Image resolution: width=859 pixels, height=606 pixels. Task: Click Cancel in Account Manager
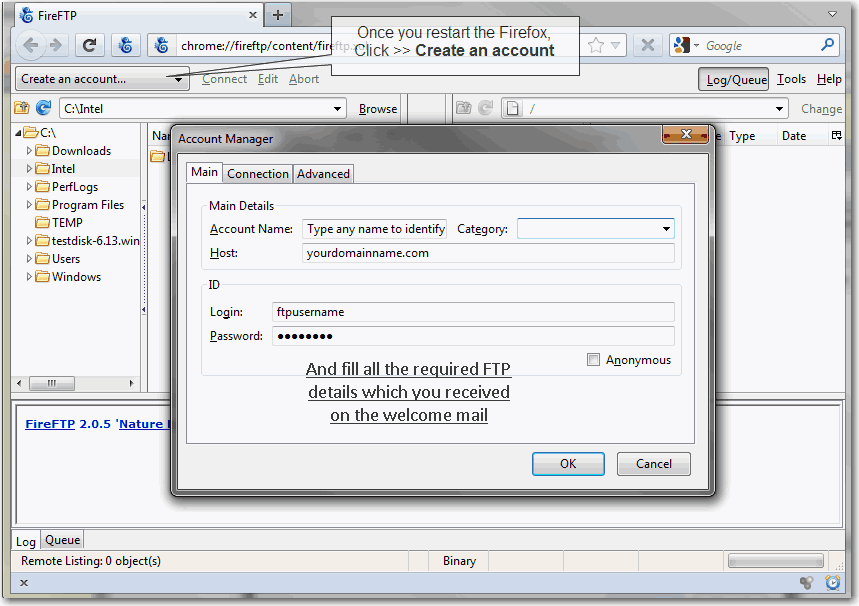pos(654,464)
